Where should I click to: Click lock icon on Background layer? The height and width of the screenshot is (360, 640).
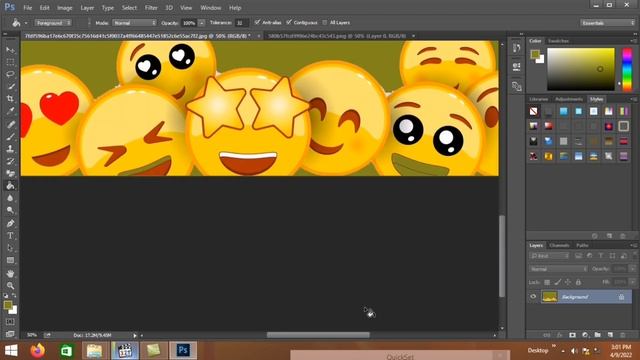621,297
